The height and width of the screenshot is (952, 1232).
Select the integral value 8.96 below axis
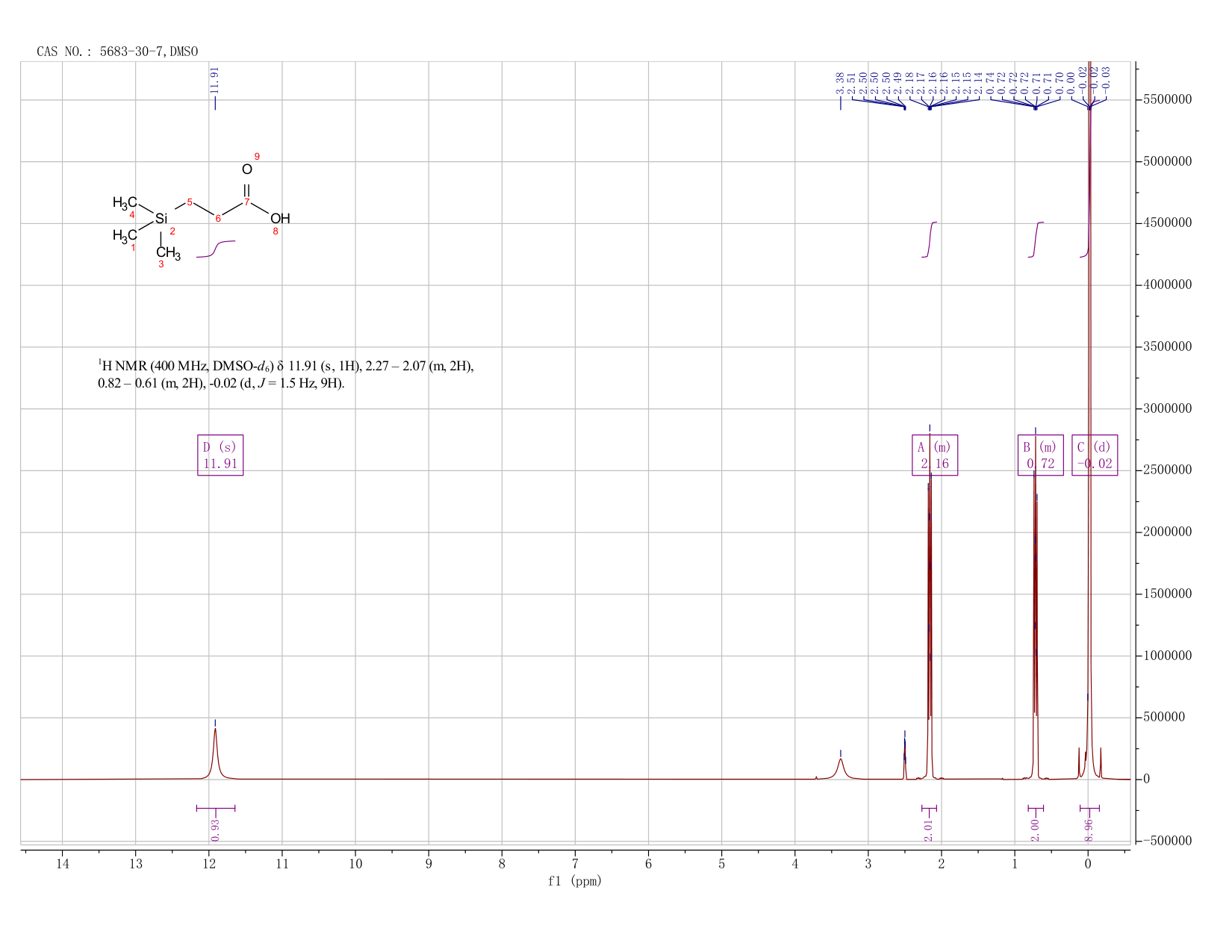click(x=1089, y=830)
